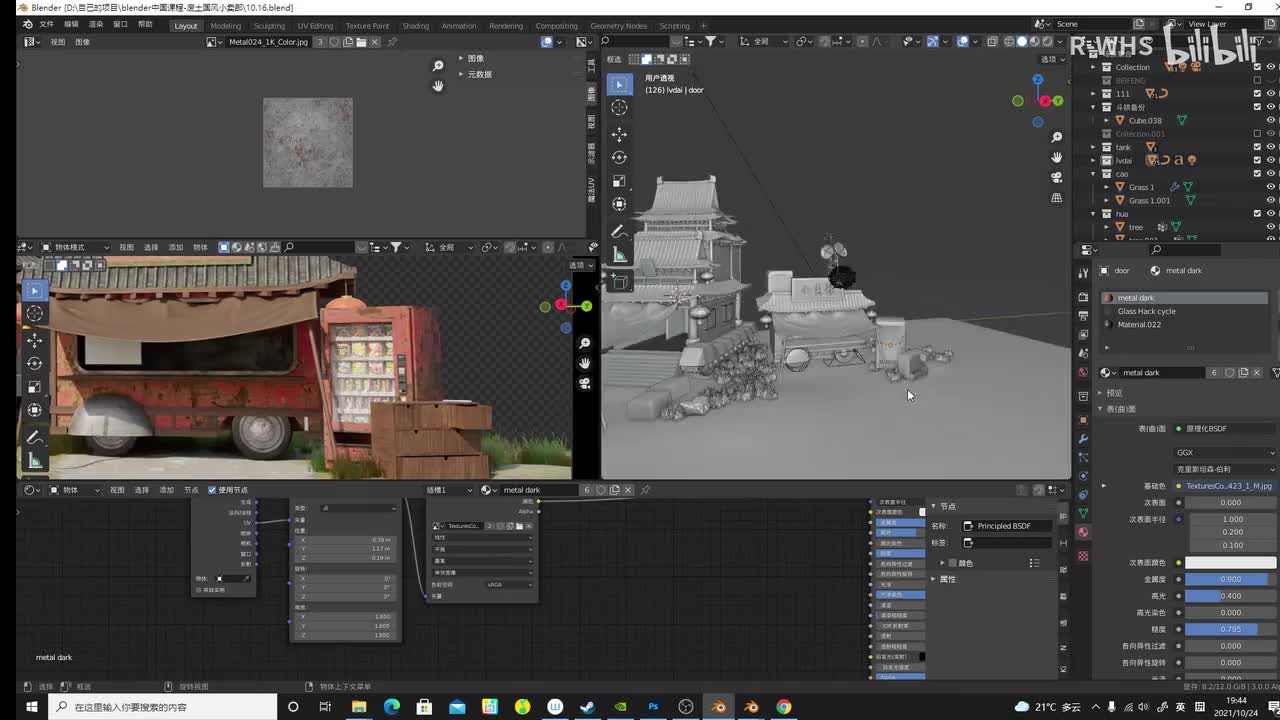Image resolution: width=1280 pixels, height=720 pixels.
Task: Switch to orthographic grid view icon
Action: [x=1057, y=198]
